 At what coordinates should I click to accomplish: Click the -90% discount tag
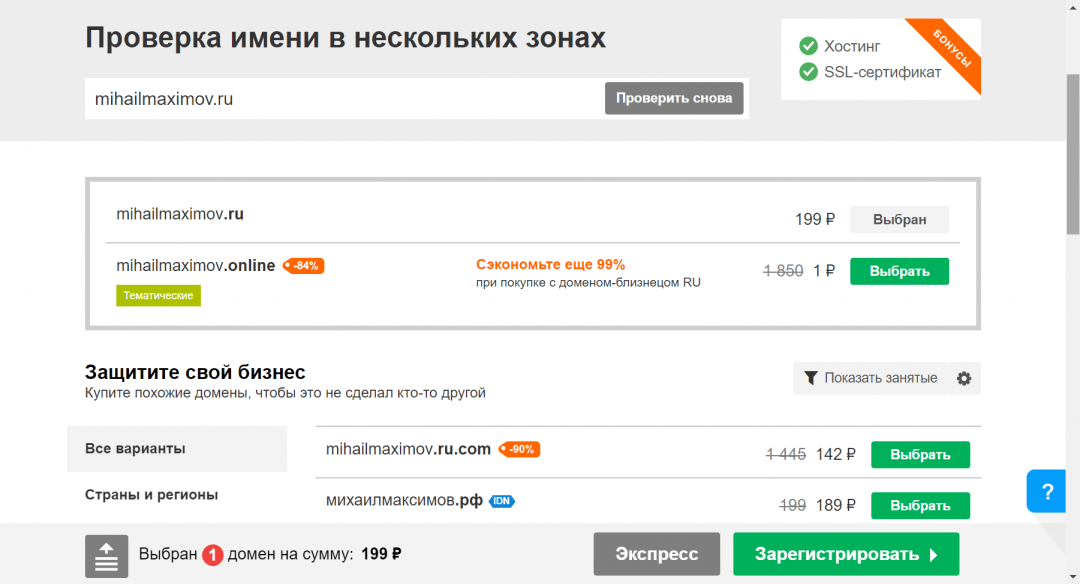coord(519,450)
